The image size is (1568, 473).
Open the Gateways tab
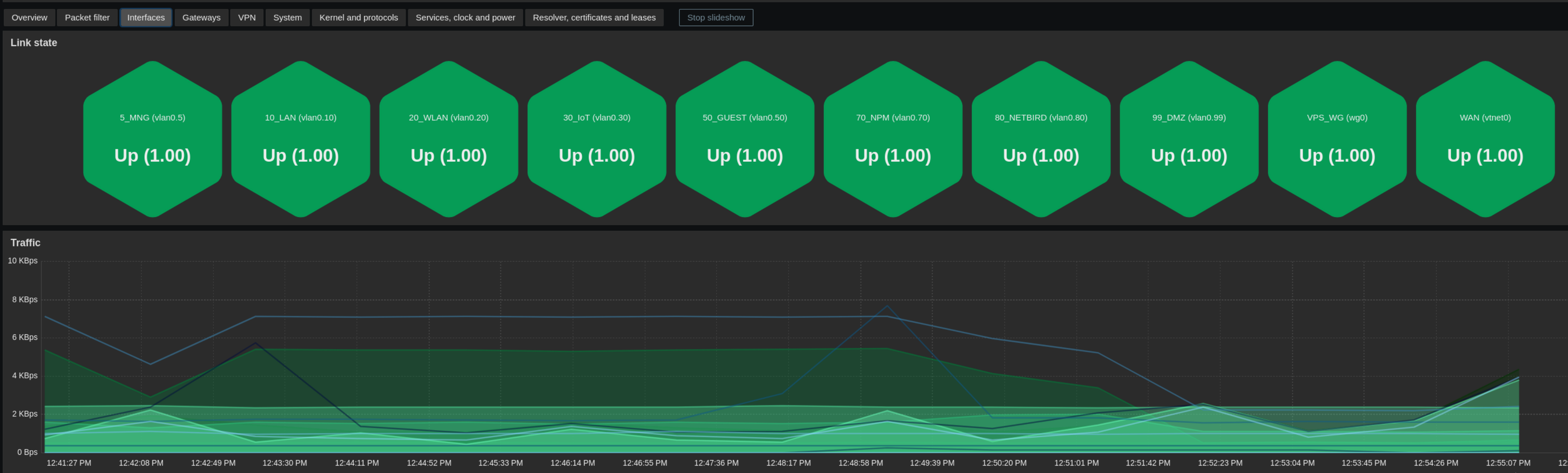coord(202,18)
